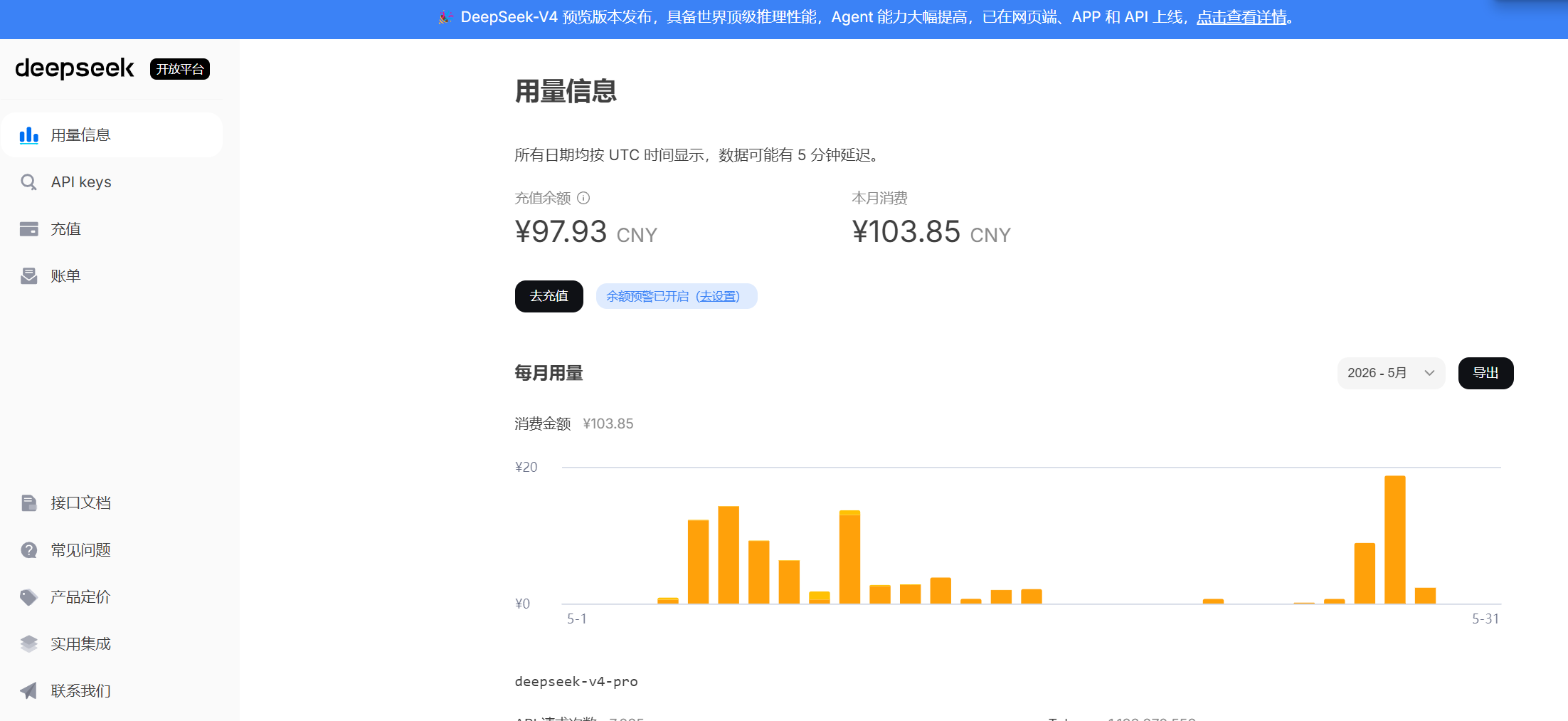The height and width of the screenshot is (721, 1568).
Task: Click the bar chart icon beside 用量信息
Action: click(28, 135)
